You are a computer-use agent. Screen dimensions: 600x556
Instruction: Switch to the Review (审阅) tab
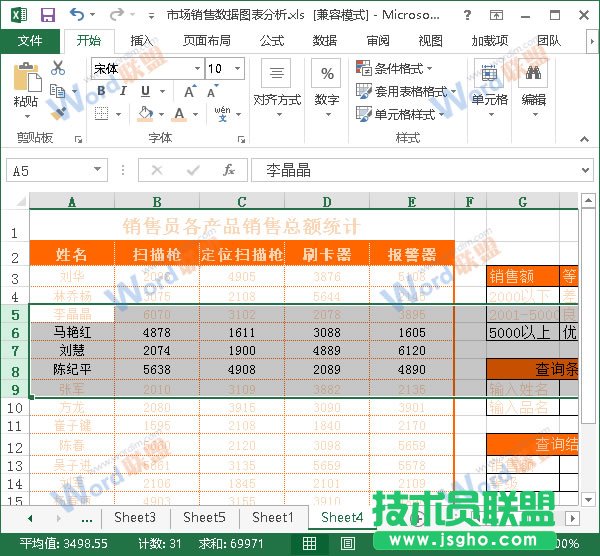[378, 41]
